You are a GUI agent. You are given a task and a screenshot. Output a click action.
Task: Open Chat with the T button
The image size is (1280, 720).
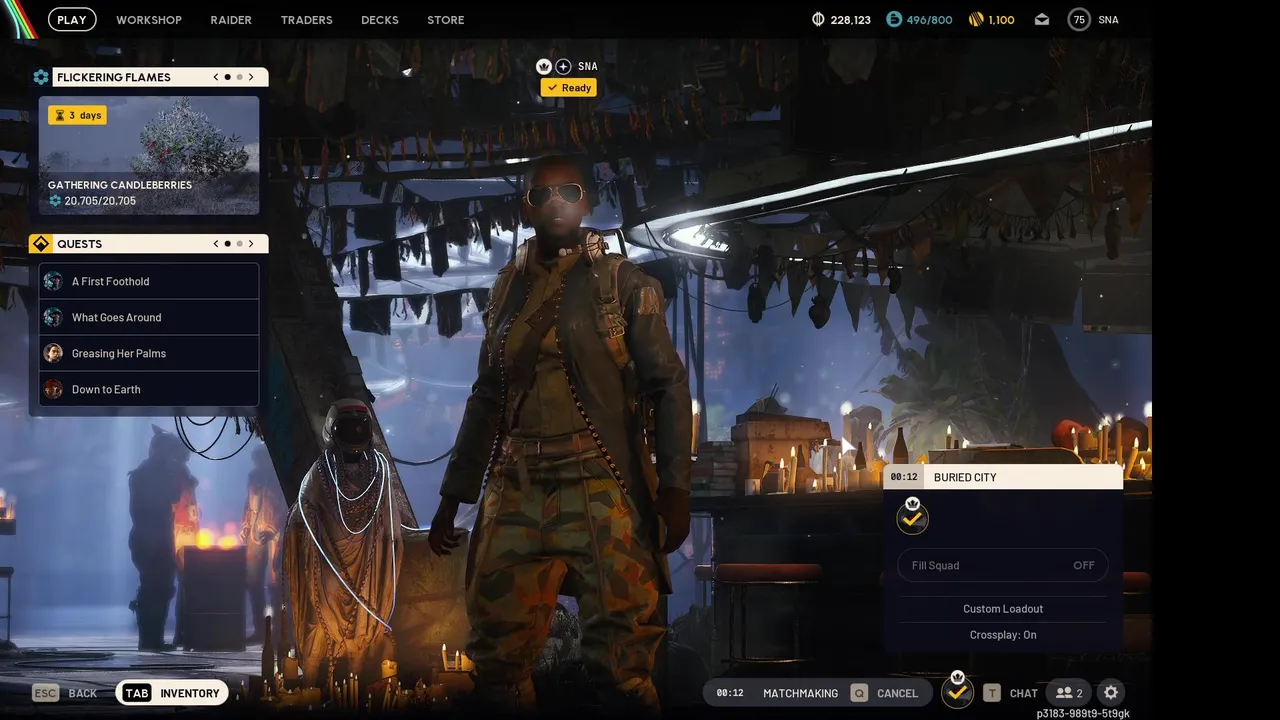1010,693
